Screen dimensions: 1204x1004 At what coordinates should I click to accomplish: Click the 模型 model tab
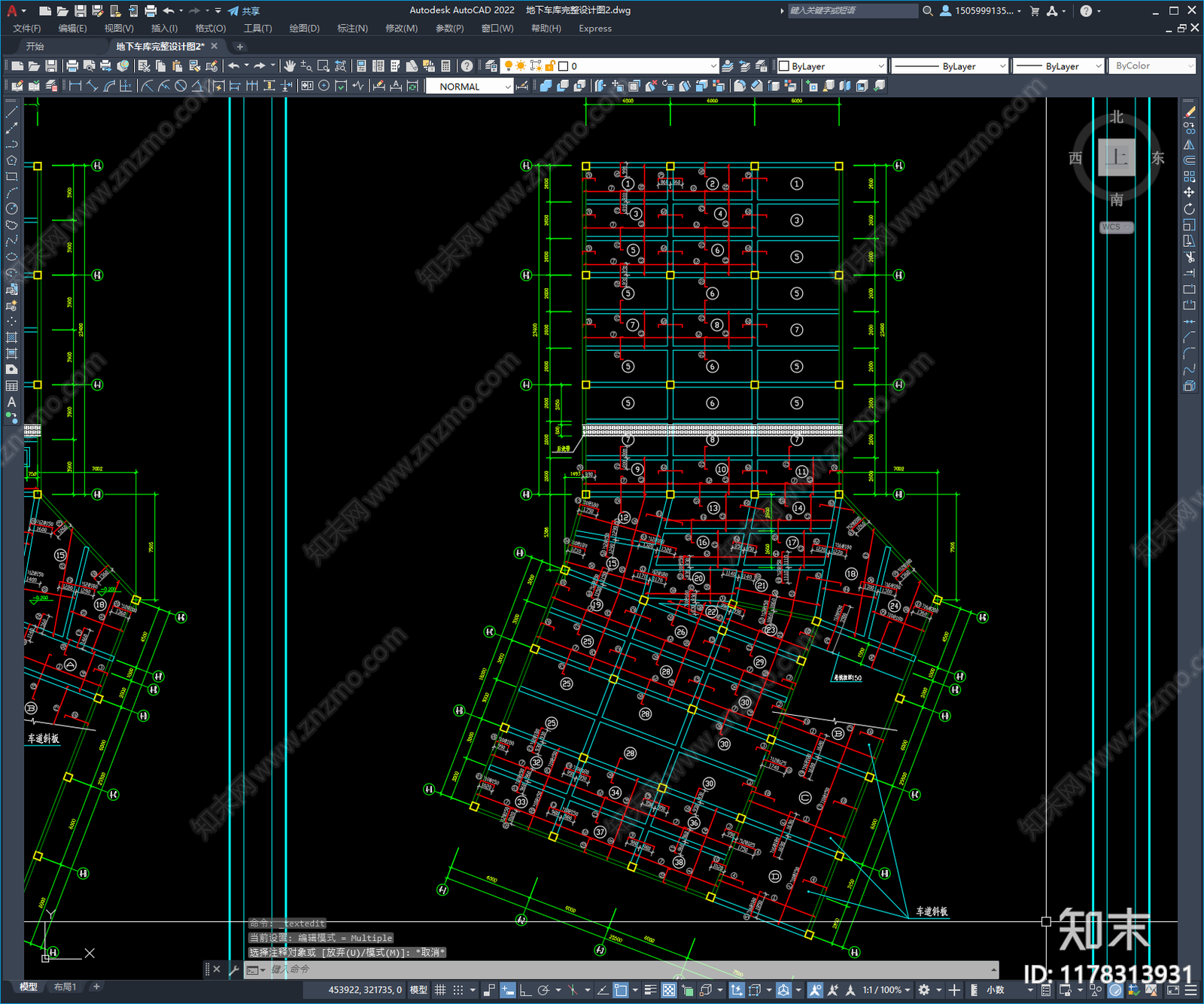click(x=29, y=987)
